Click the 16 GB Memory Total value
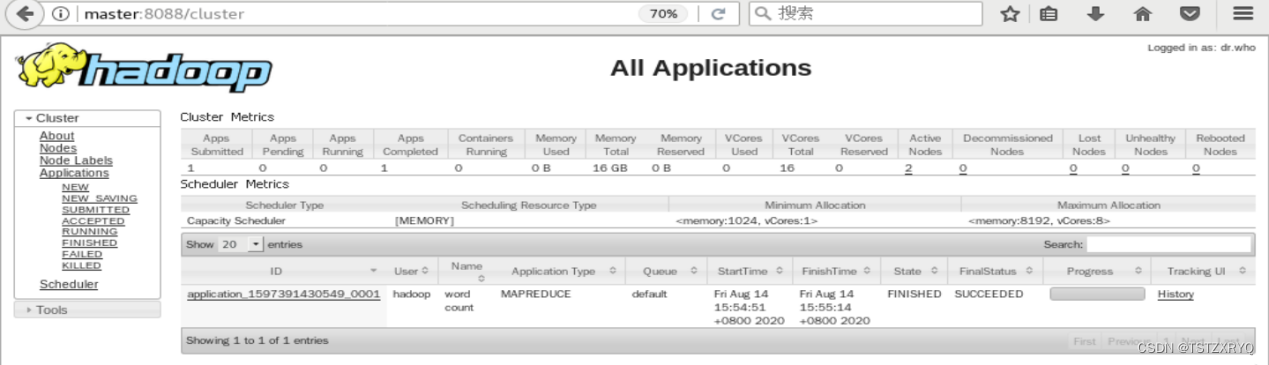The image size is (1269, 365). click(610, 168)
